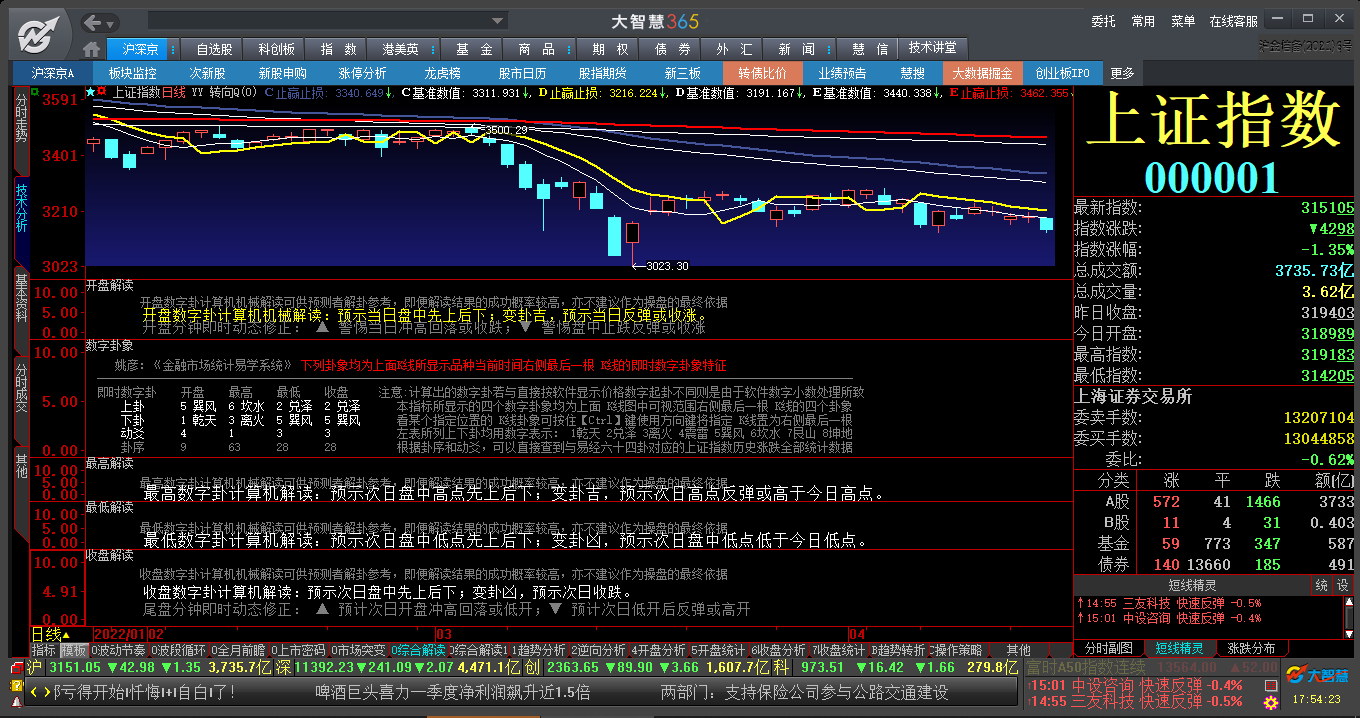
Task: Go back using the arrow button
Action: [94, 22]
